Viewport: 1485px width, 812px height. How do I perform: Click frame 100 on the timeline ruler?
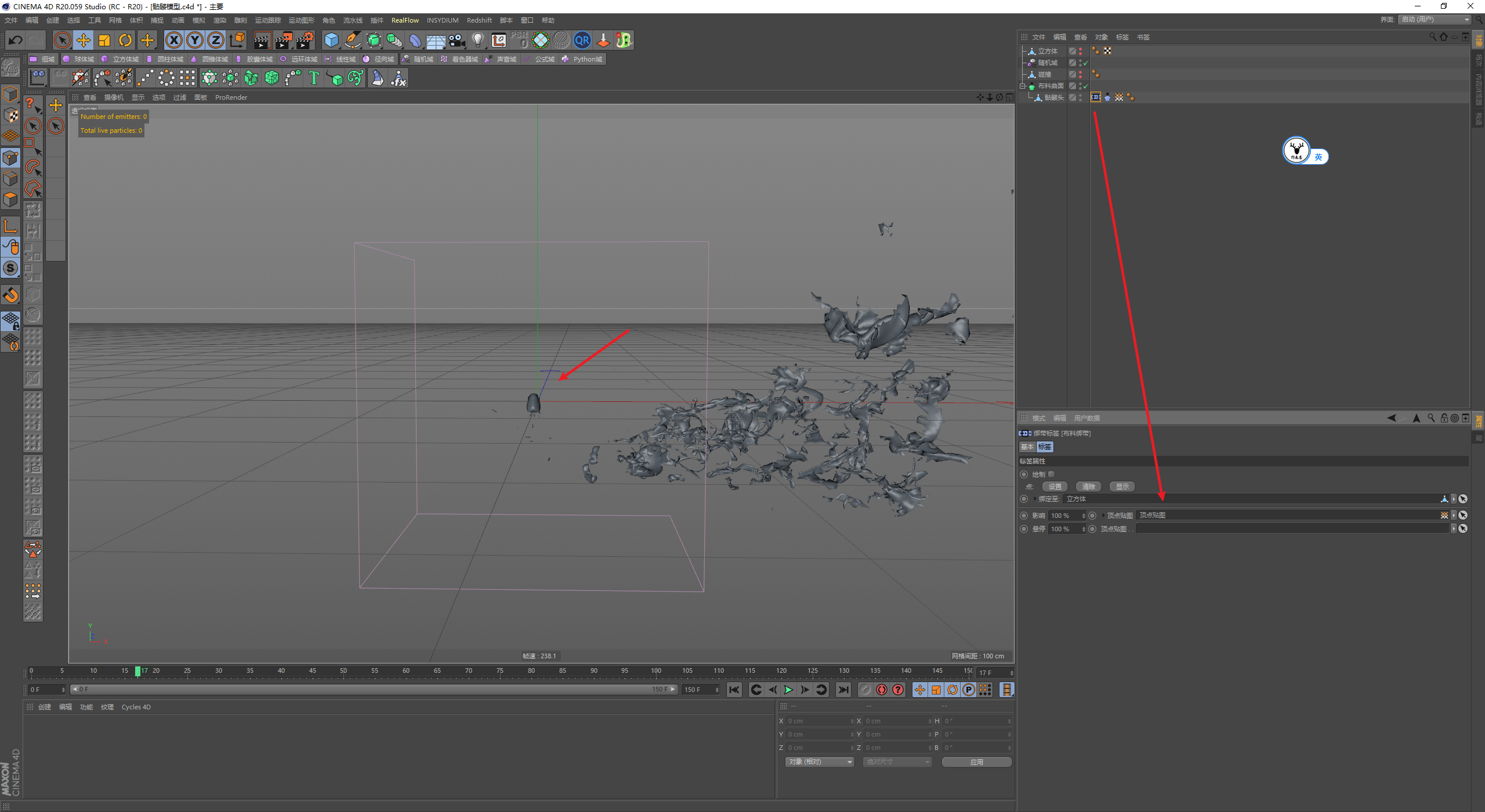click(x=656, y=673)
